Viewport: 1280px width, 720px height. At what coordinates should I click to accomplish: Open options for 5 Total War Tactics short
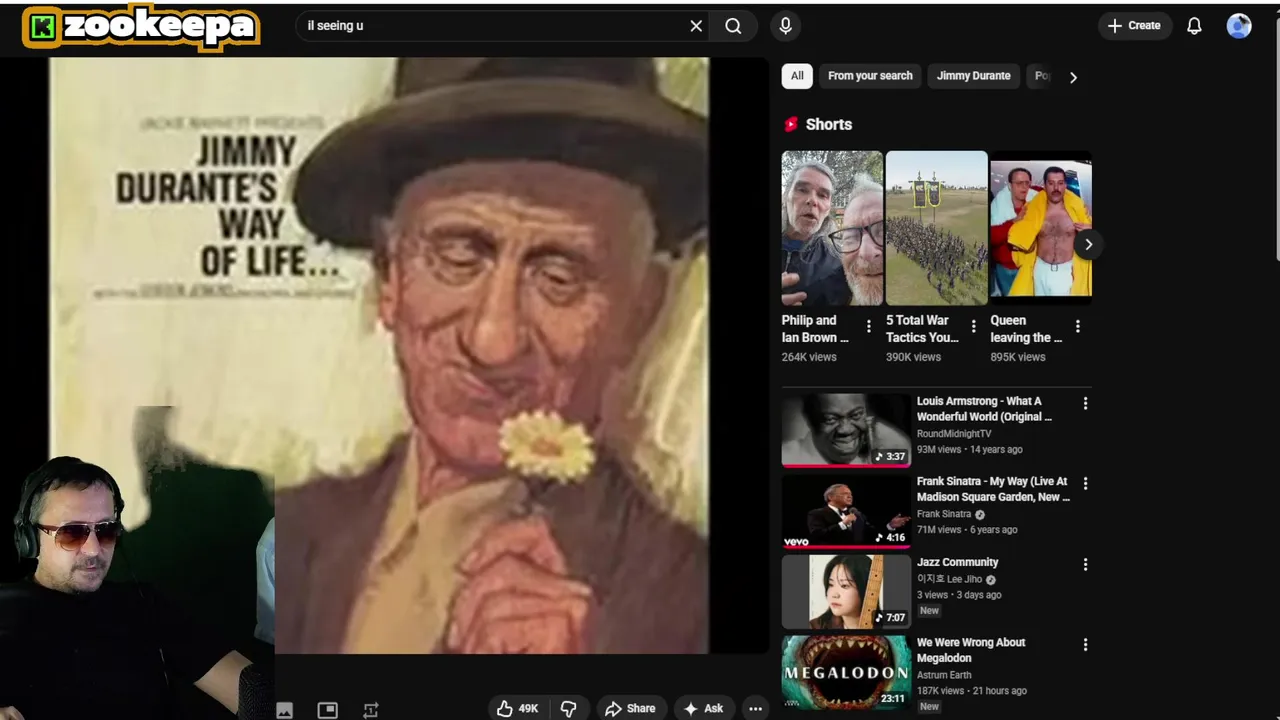pos(973,326)
